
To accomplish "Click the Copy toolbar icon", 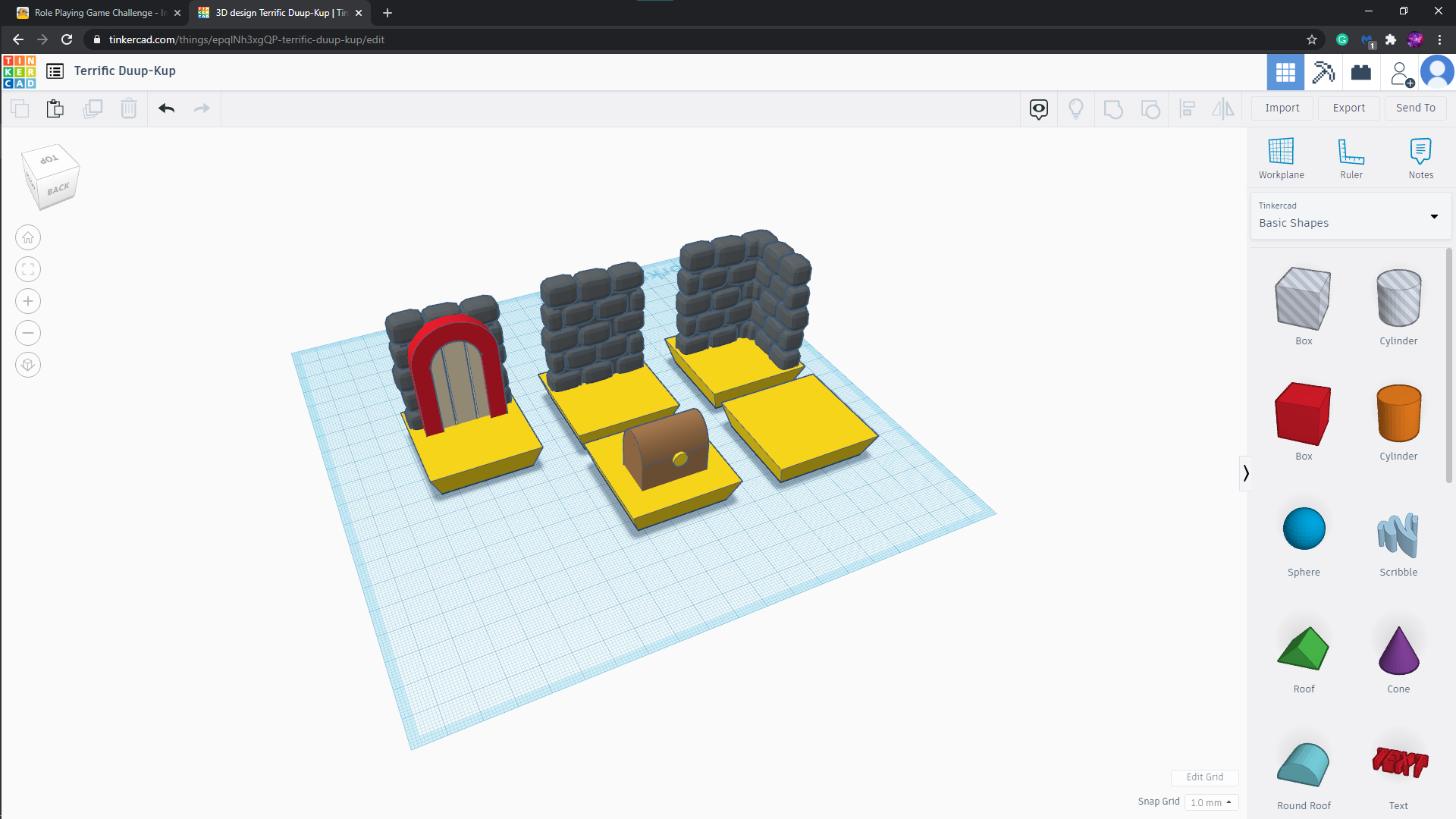I will pos(20,108).
